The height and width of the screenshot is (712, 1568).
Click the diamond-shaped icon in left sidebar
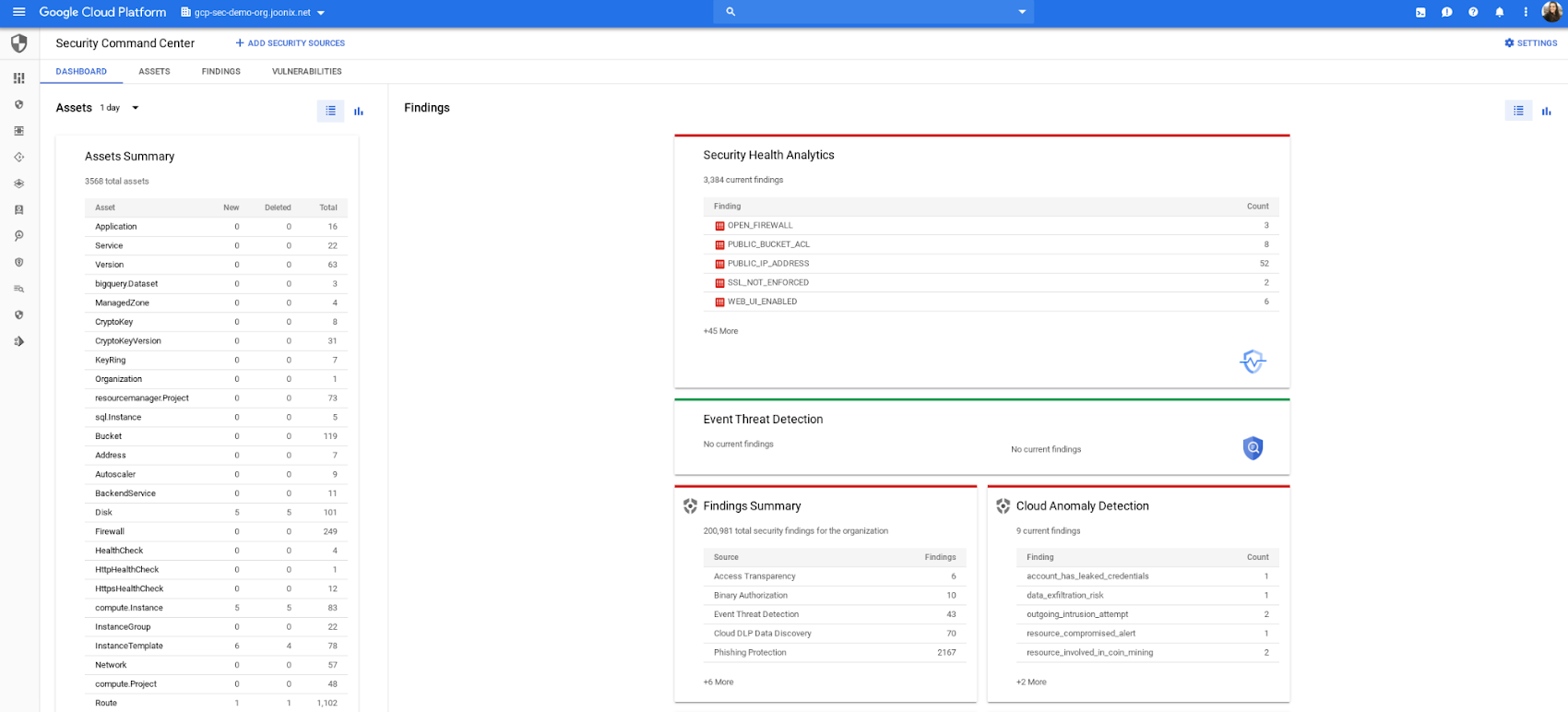[18, 158]
